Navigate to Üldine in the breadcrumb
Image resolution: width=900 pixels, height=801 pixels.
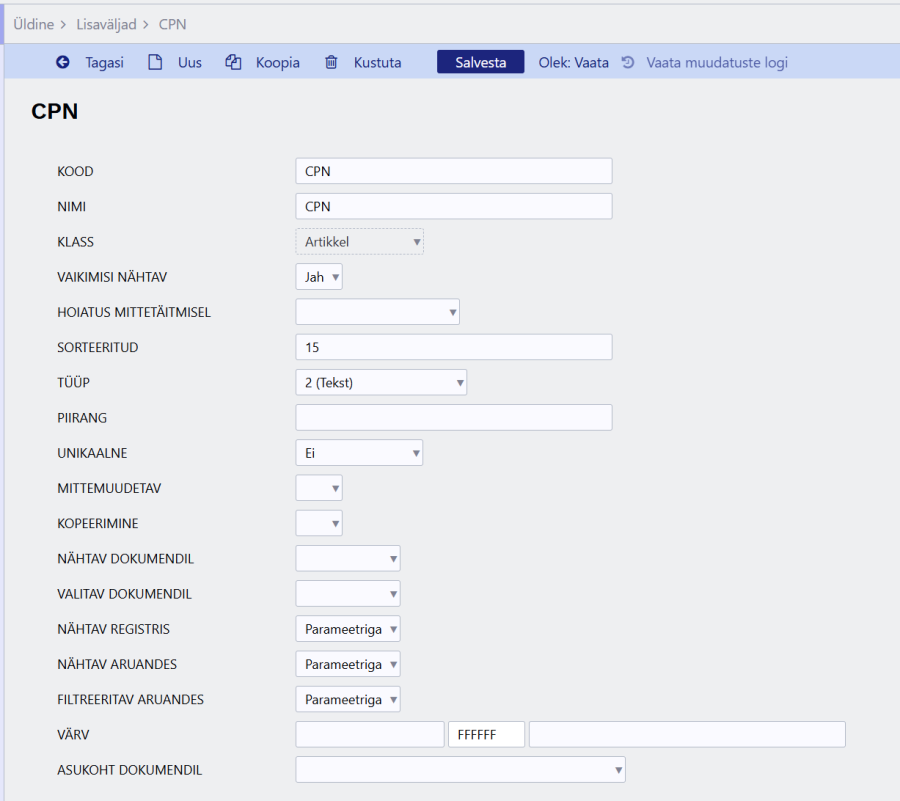point(33,24)
